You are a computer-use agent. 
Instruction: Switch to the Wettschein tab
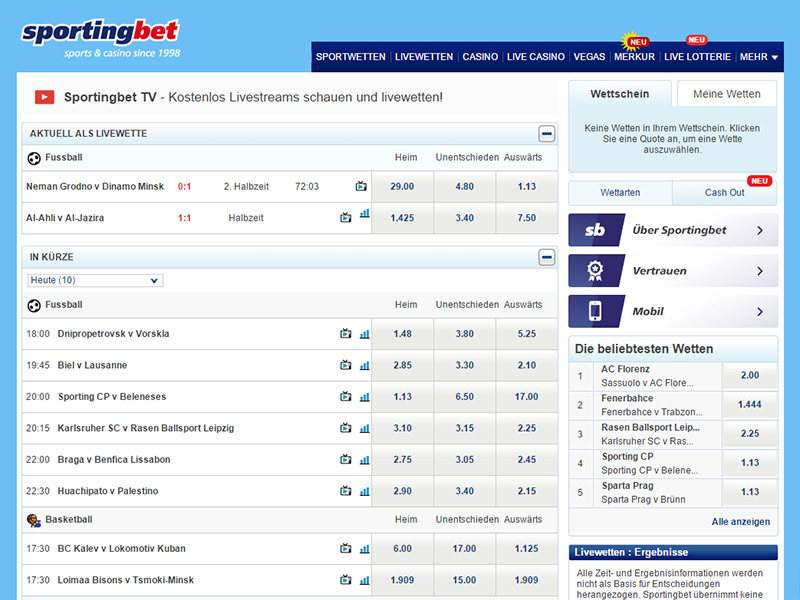click(620, 94)
